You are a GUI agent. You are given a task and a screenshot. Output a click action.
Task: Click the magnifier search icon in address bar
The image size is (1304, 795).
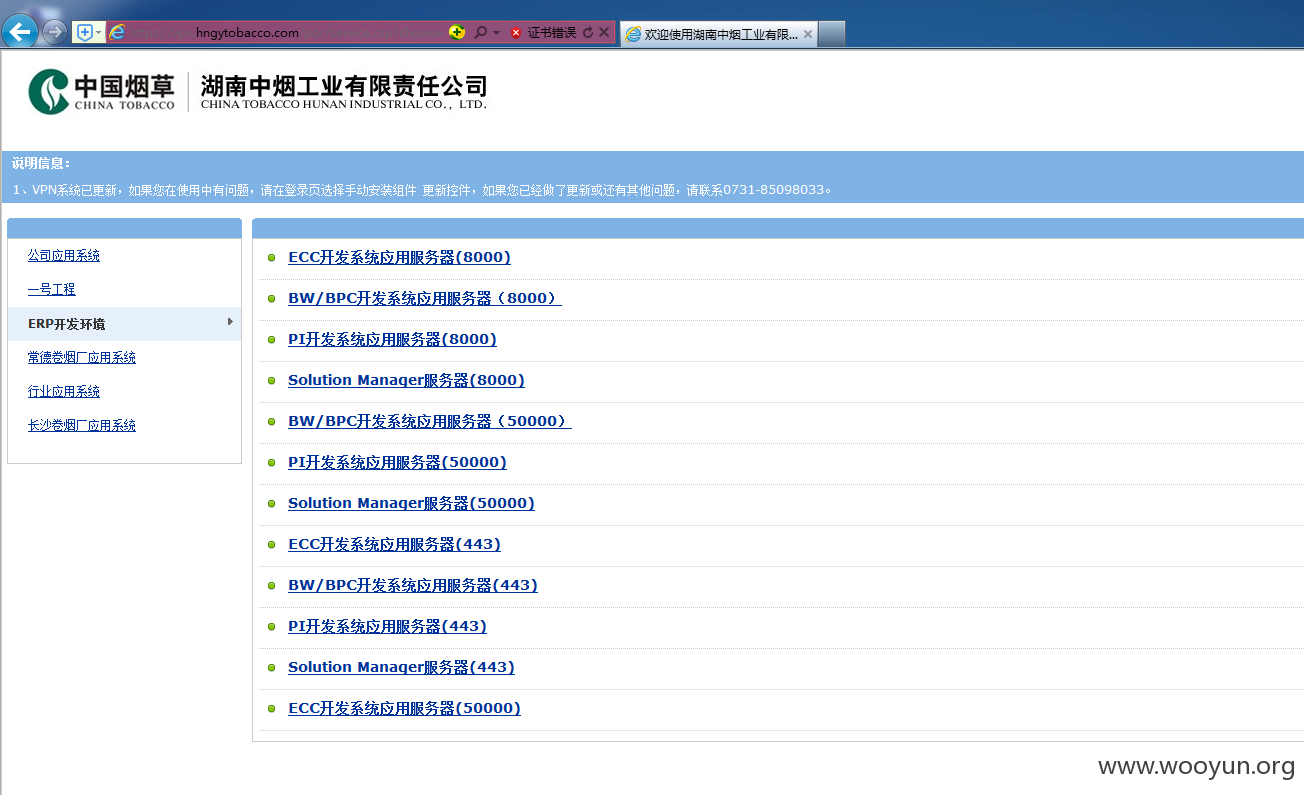click(x=481, y=32)
